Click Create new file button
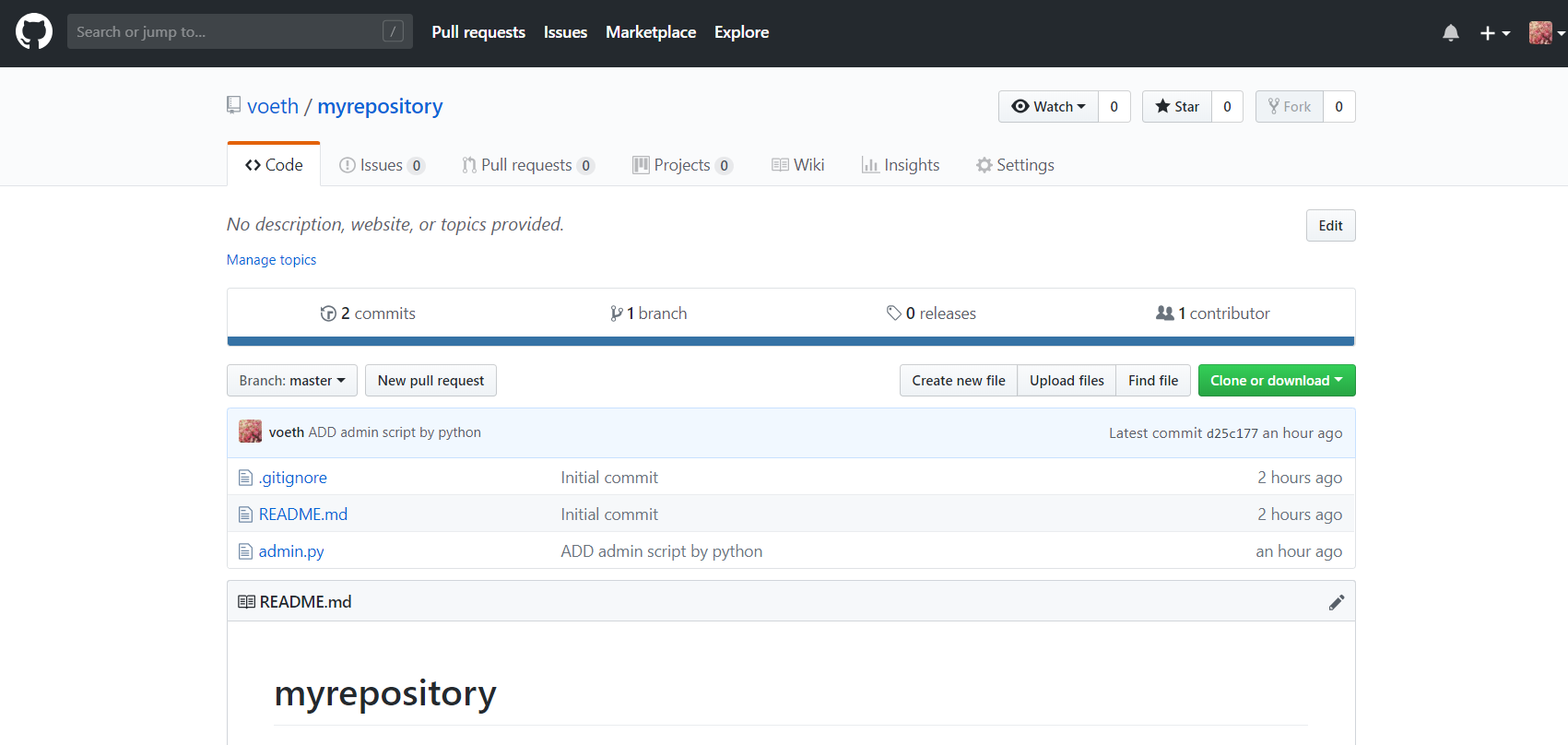The height and width of the screenshot is (745, 1568). click(959, 381)
